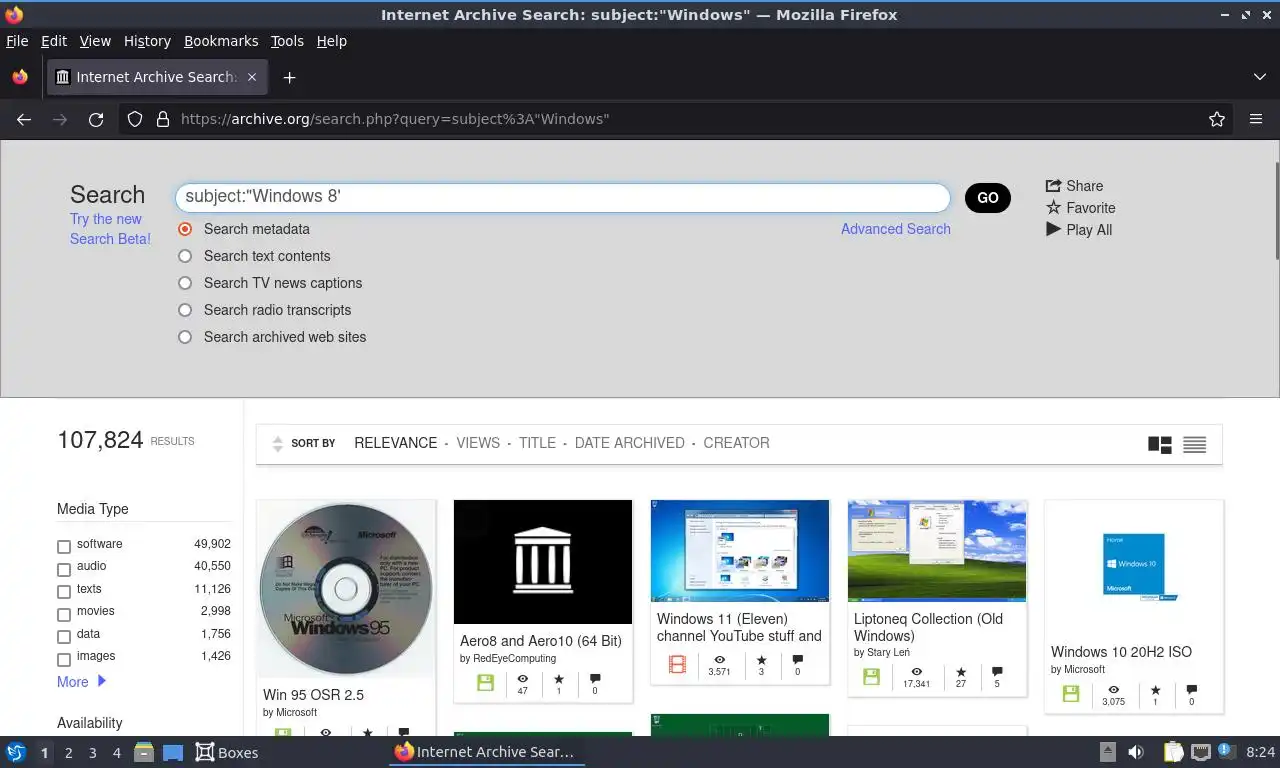This screenshot has width=1280, height=768.
Task: Open the Liptoneq Collection thumbnail
Action: click(x=937, y=551)
